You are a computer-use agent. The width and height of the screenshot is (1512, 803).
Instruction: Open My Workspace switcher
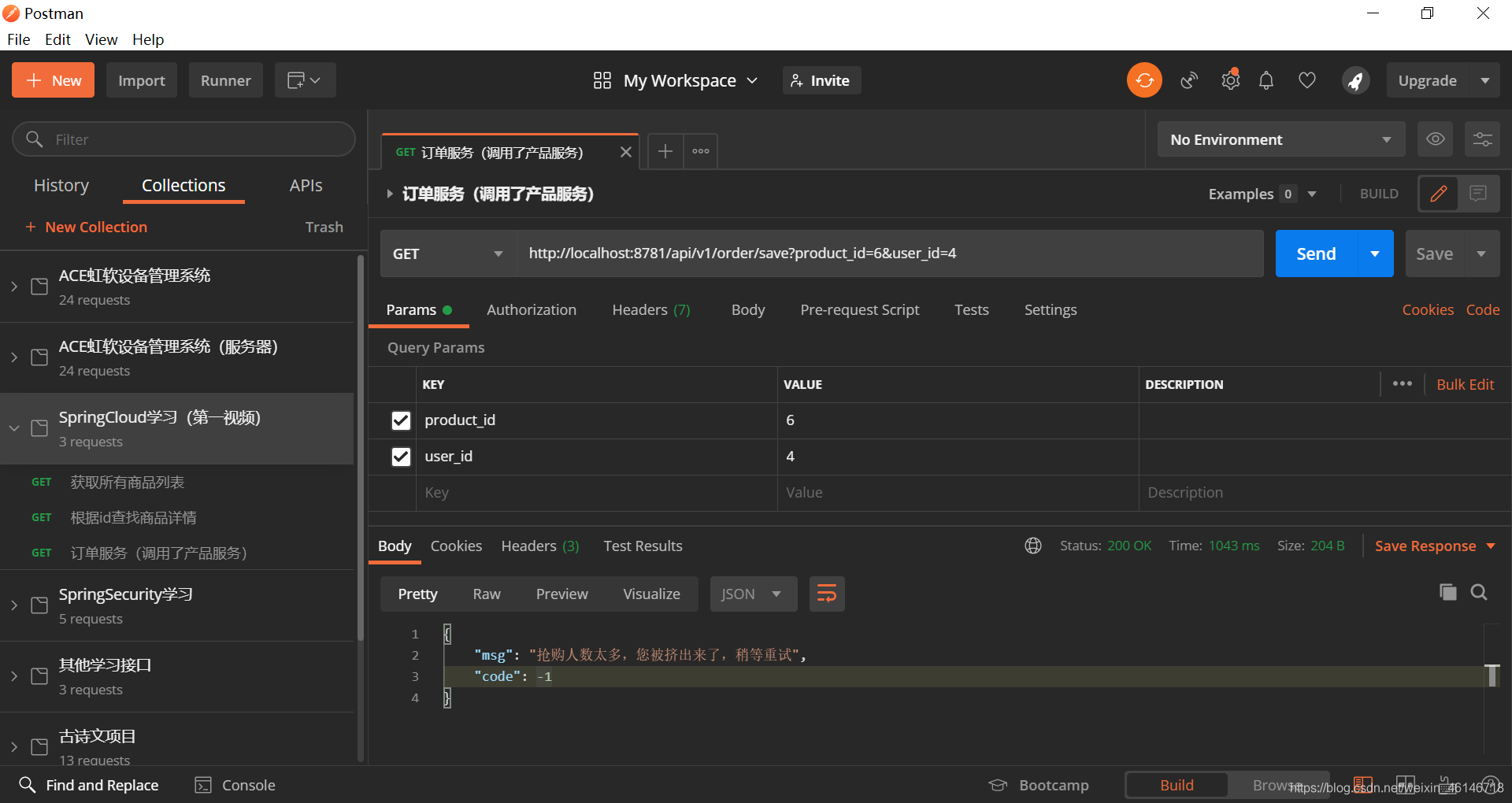click(676, 80)
